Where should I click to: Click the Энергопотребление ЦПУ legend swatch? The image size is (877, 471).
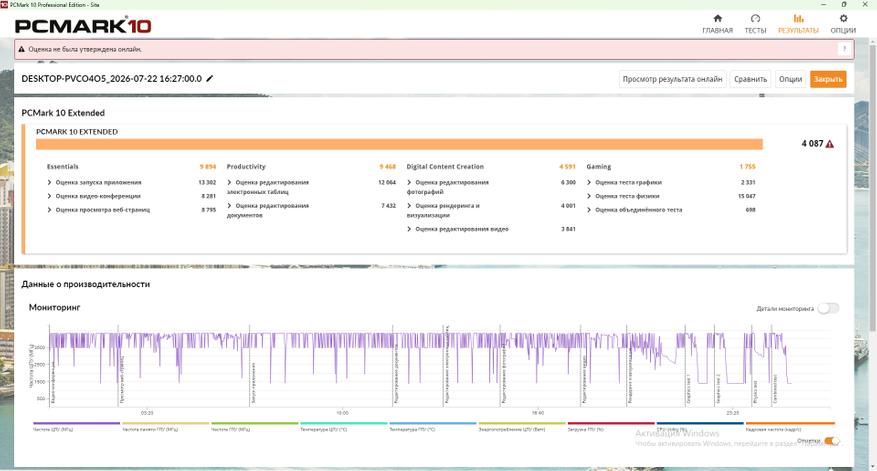pyautogui.click(x=522, y=423)
